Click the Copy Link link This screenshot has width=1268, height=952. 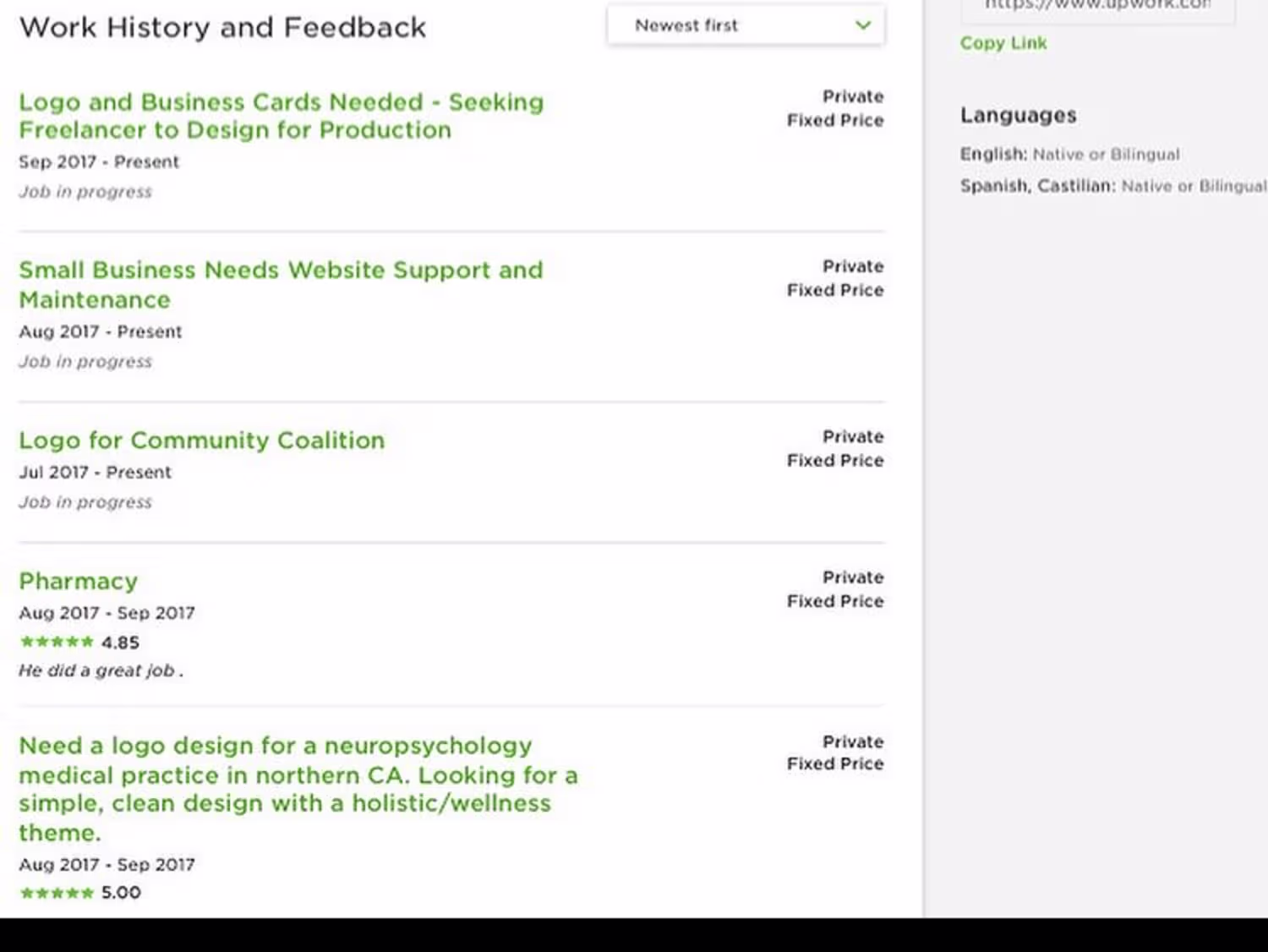pos(1003,43)
